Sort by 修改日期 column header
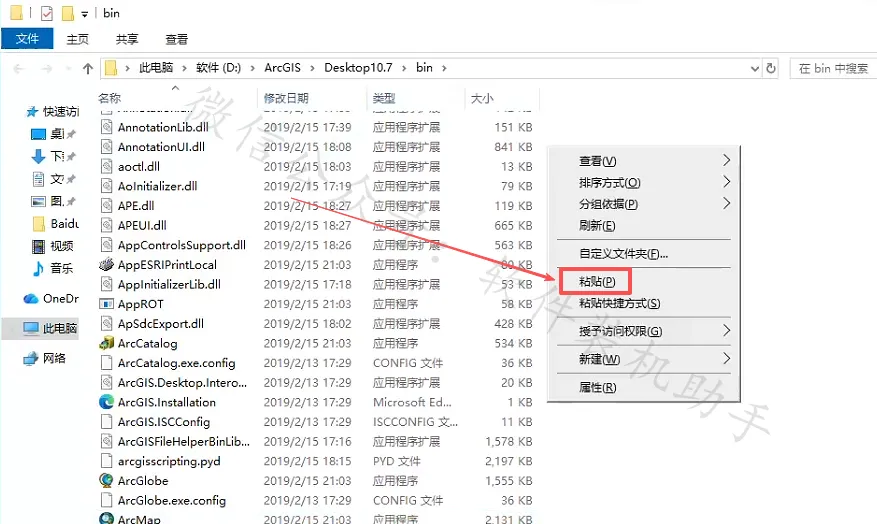The image size is (877, 524). click(x=286, y=98)
